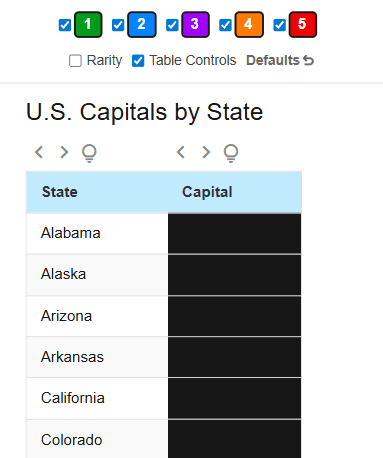Click the red number 5 badge
The image size is (383, 458).
303,24
